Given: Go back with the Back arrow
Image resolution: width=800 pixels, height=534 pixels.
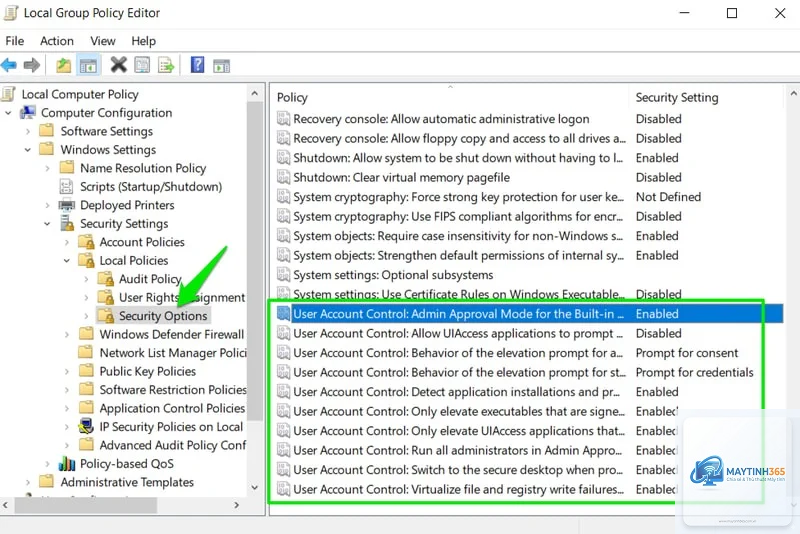Looking at the screenshot, I should click(9, 65).
